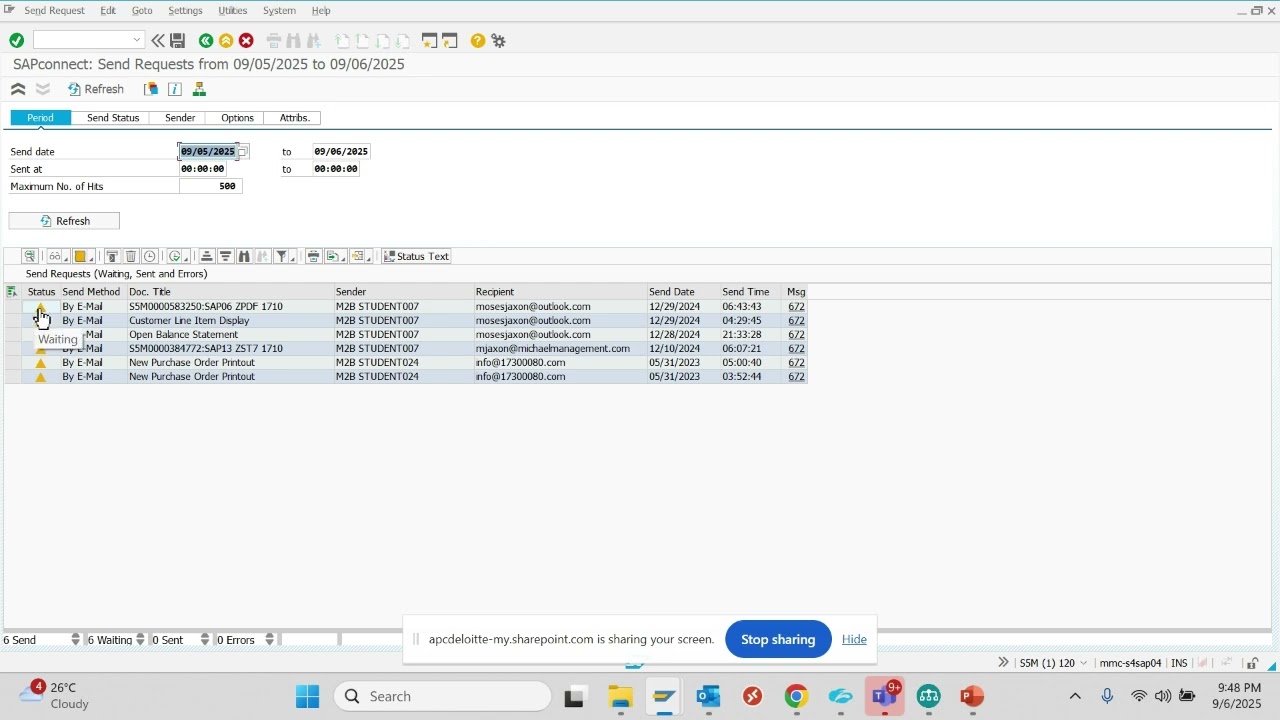Click the Sort ascending icon
Screen dimensions: 1280x720
point(207,256)
